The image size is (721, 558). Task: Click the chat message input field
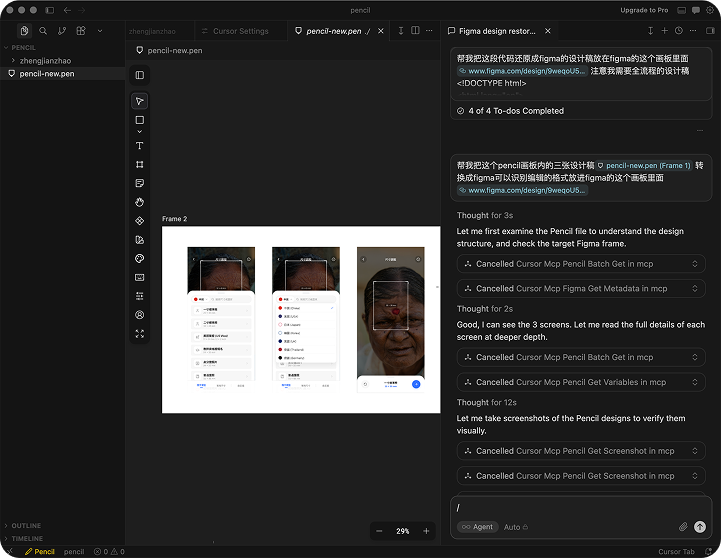(x=581, y=507)
